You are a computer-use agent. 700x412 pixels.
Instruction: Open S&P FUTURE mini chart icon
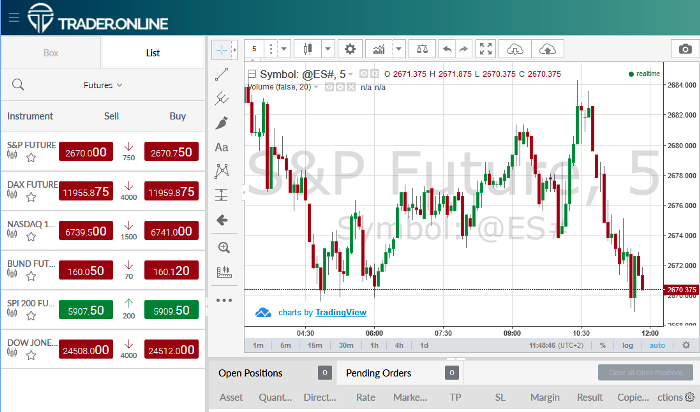click(x=12, y=155)
